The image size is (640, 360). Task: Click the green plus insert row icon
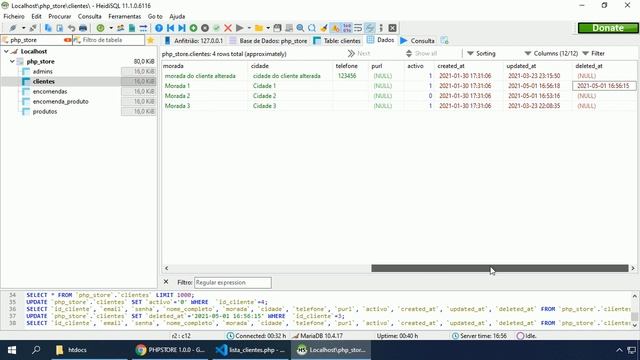[193, 28]
